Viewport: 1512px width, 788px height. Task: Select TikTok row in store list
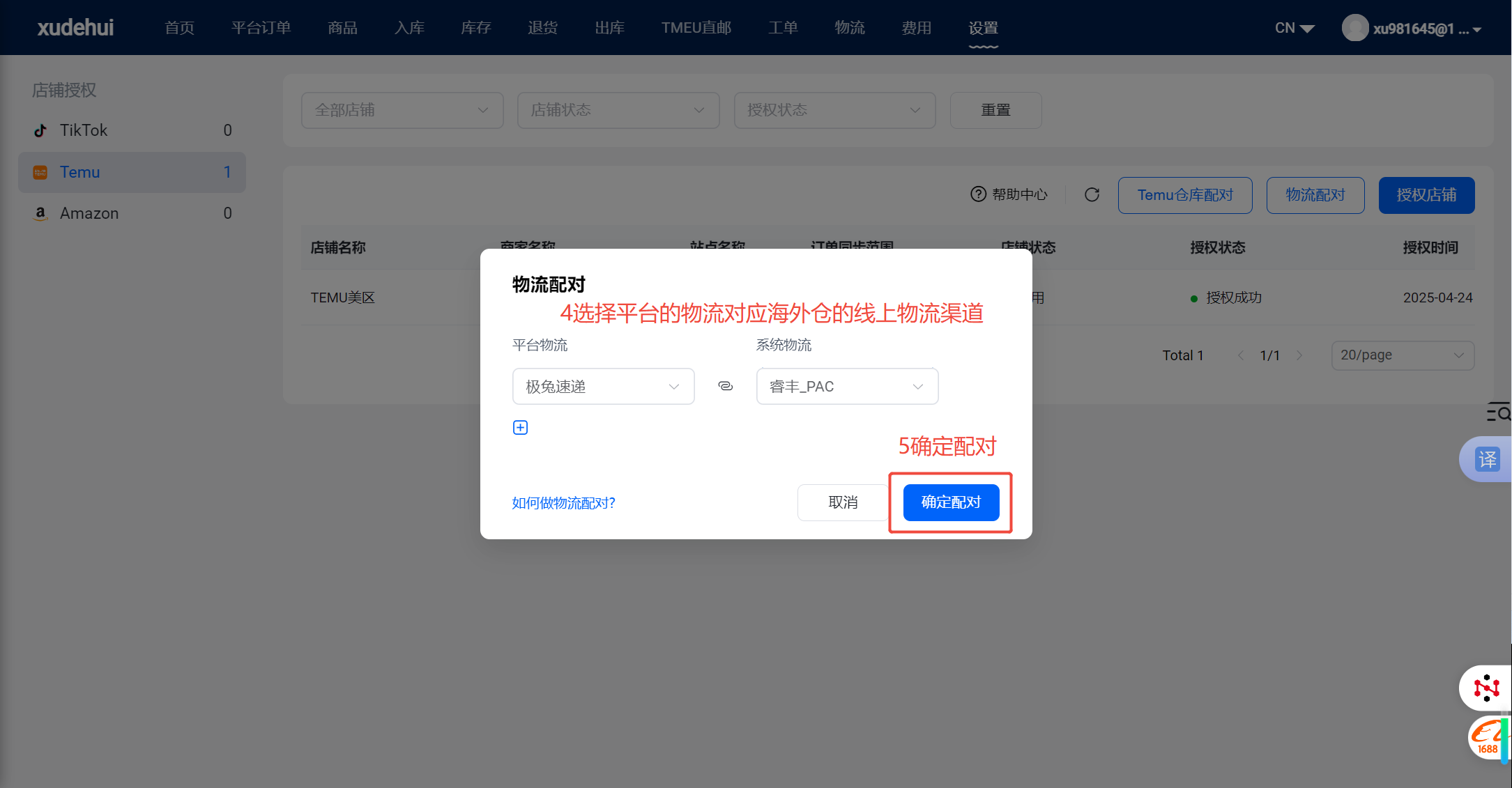pyautogui.click(x=132, y=130)
